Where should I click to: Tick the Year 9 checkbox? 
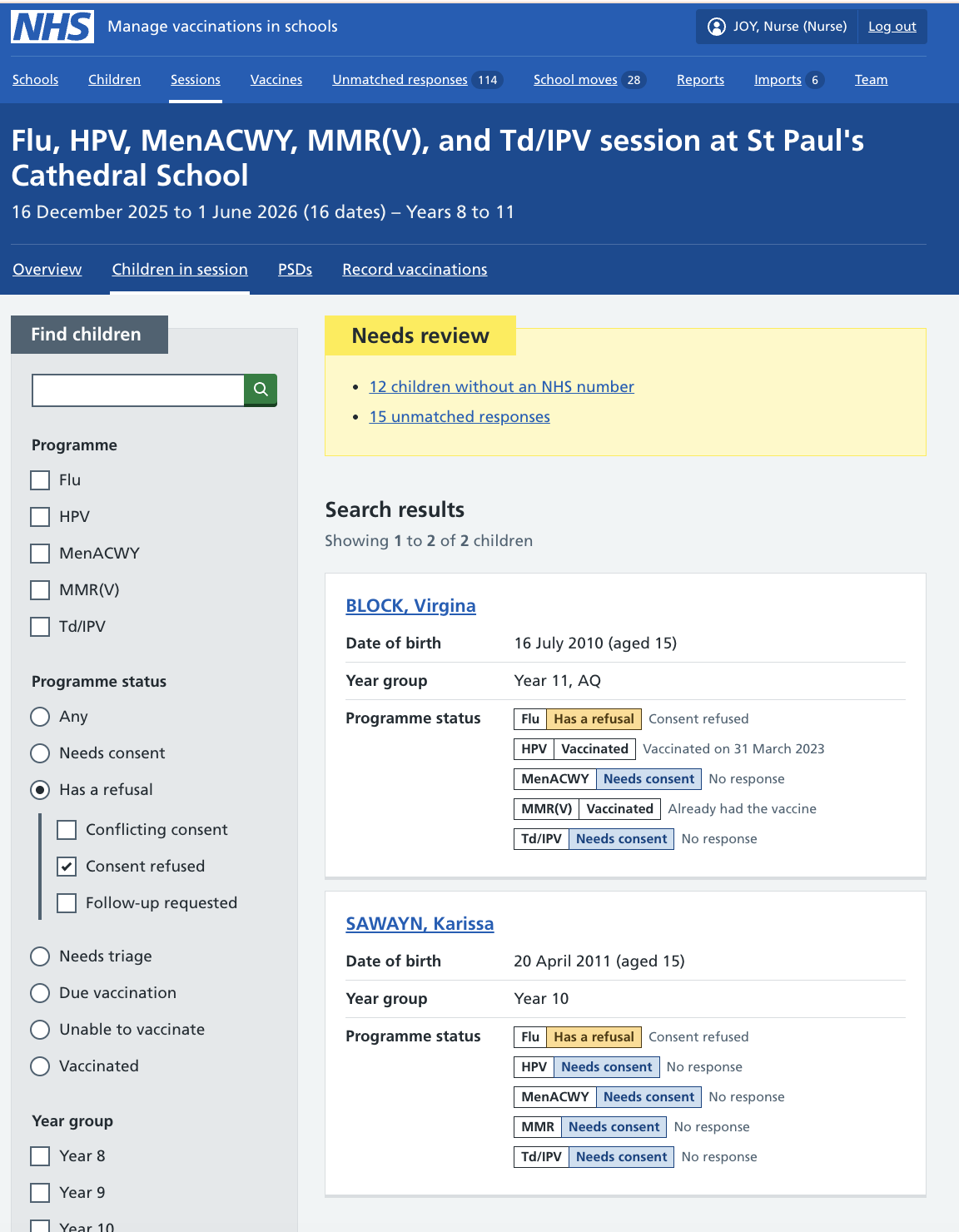pos(40,1193)
